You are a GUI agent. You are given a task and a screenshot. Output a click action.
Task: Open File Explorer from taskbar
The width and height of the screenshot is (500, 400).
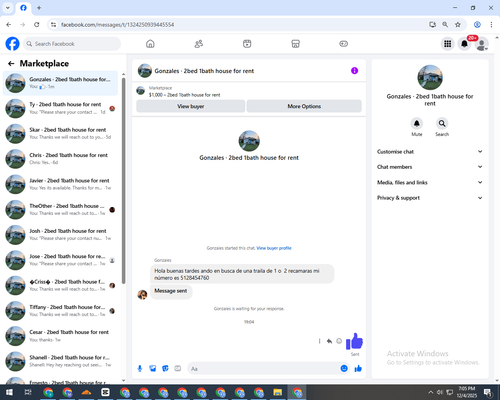278,392
